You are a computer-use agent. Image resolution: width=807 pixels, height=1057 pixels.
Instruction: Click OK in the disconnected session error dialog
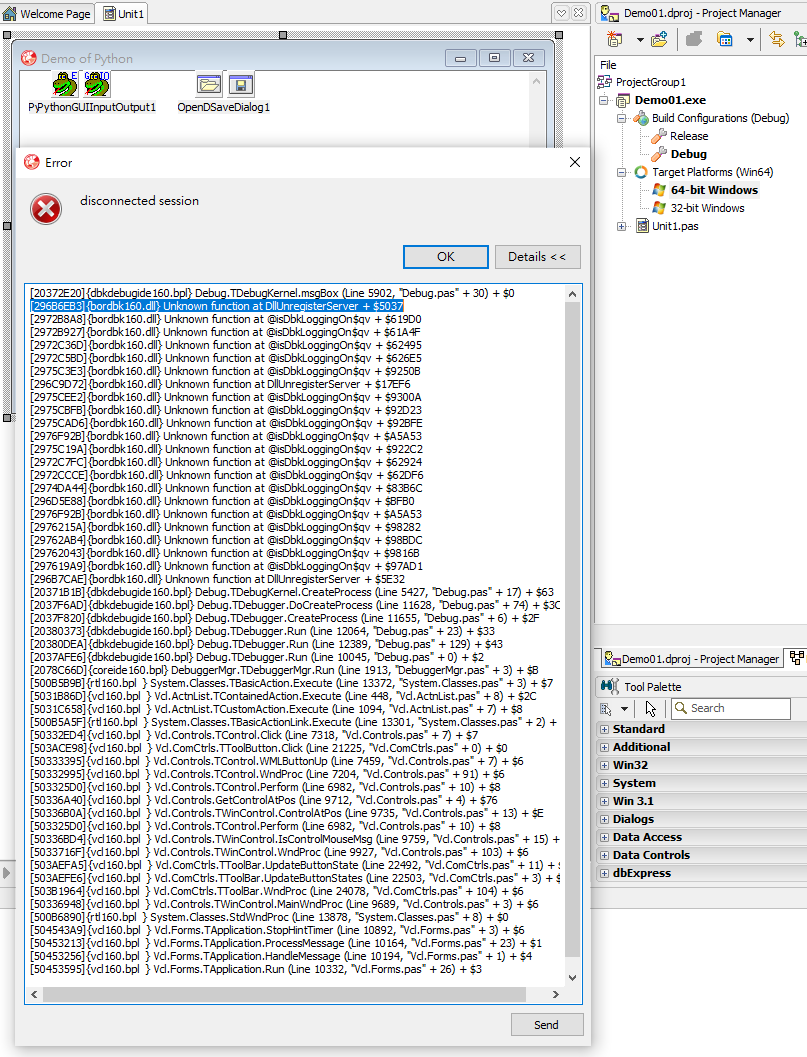coord(445,257)
